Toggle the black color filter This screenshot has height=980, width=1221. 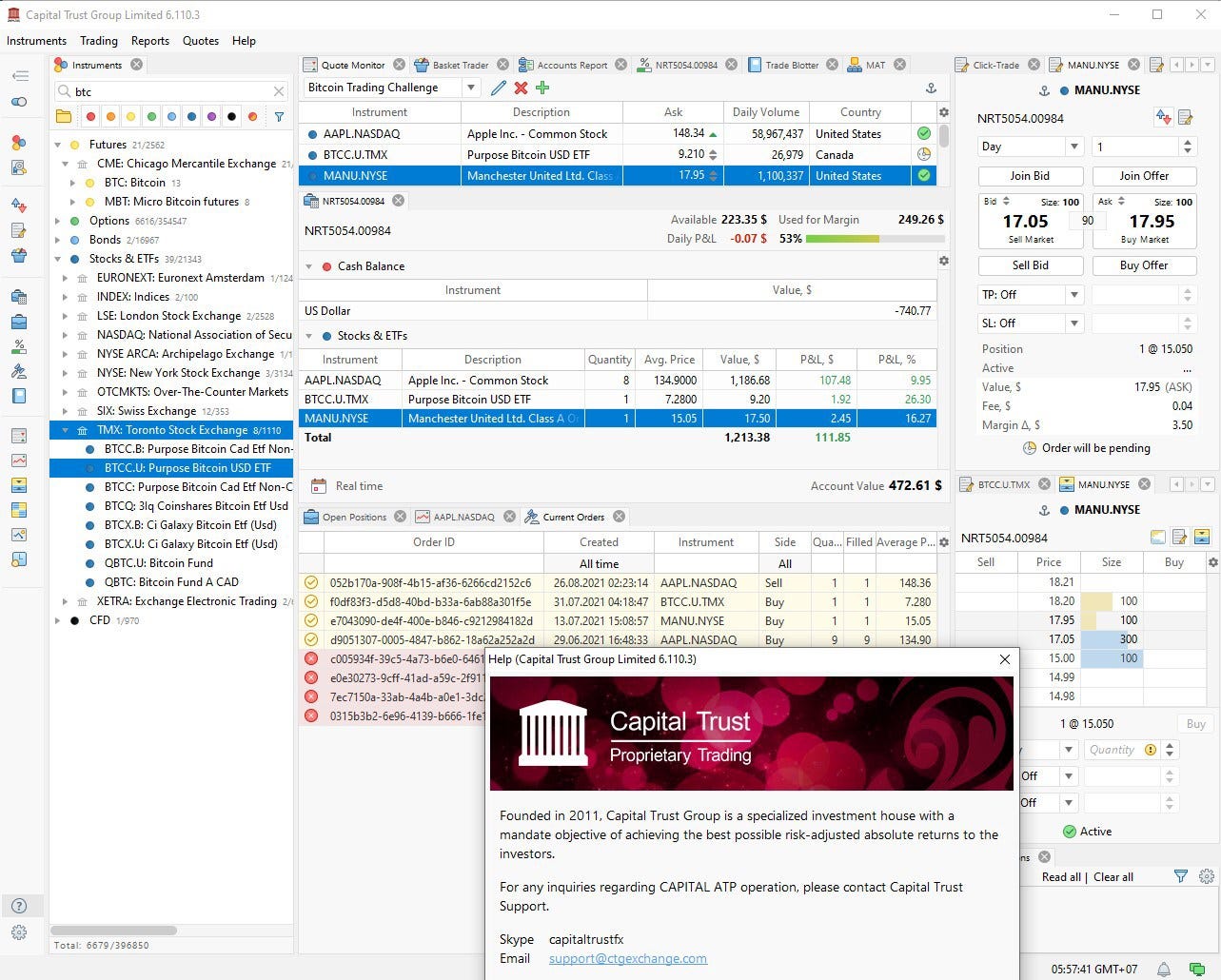tap(231, 117)
